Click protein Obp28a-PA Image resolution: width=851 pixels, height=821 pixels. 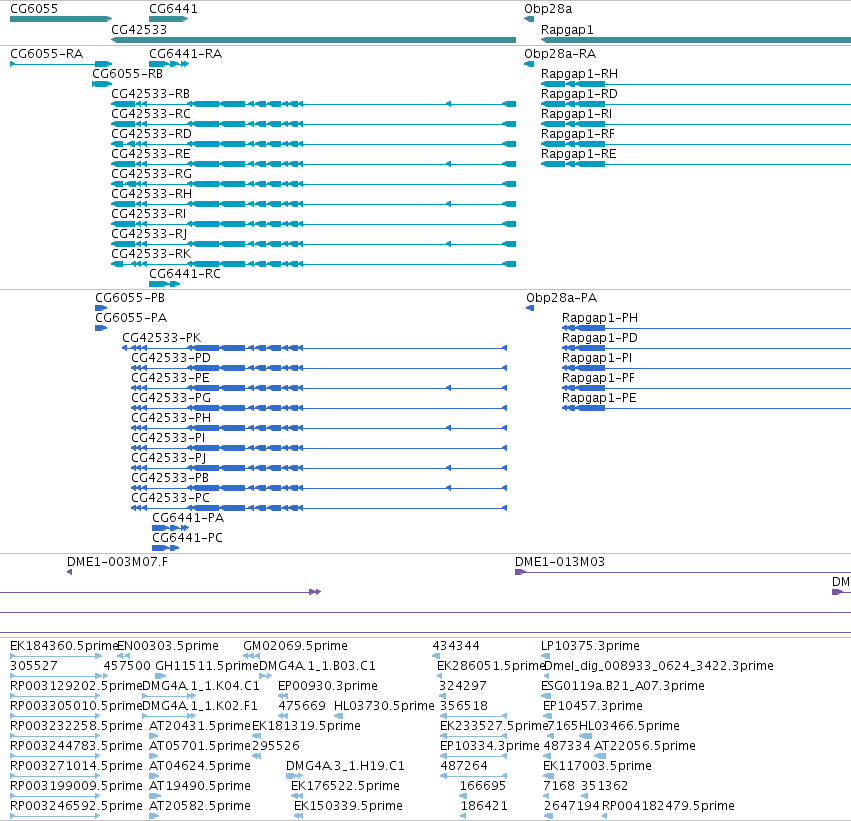(x=561, y=298)
